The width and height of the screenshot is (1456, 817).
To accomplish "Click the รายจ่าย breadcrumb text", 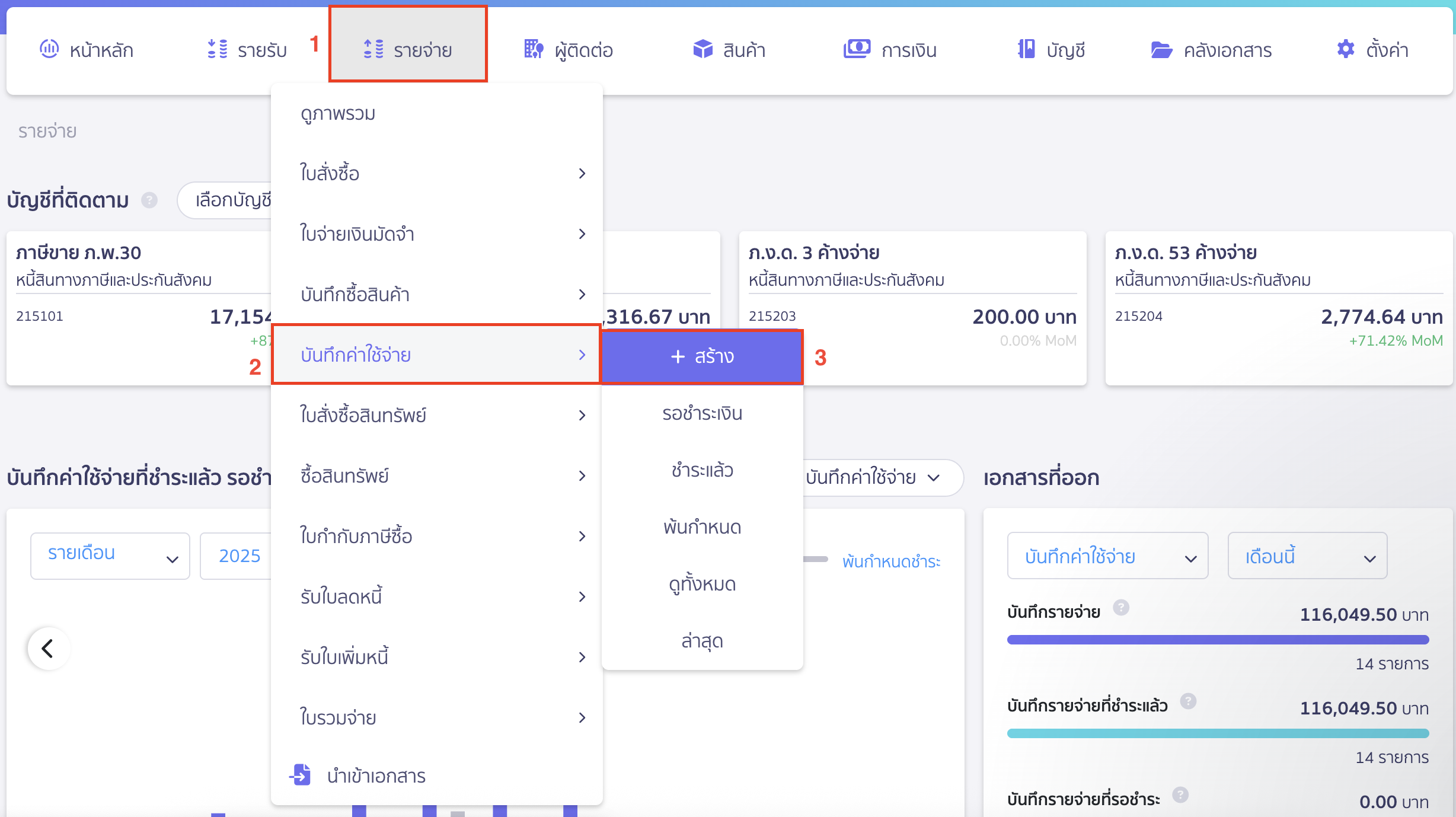I will click(47, 131).
